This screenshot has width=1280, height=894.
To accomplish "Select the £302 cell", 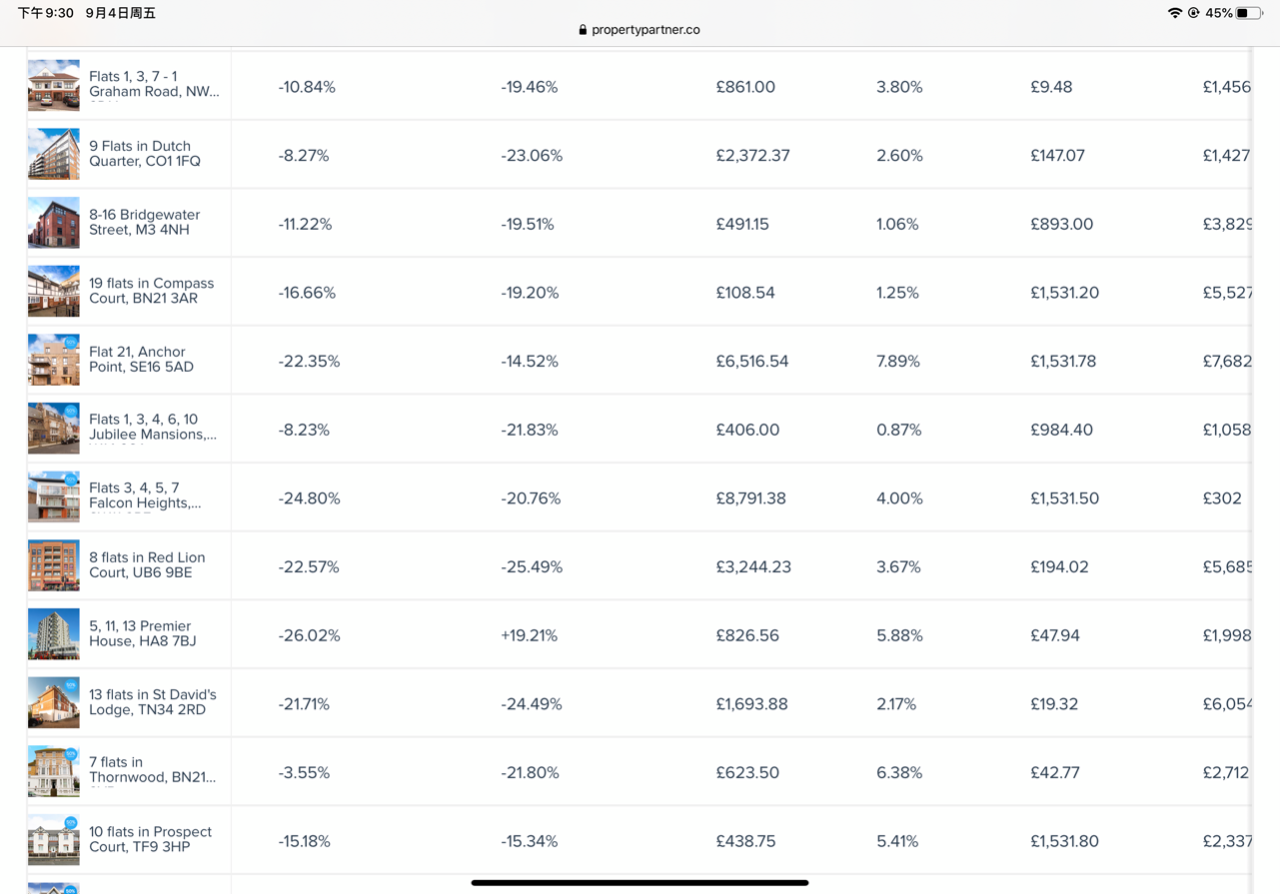I will 1222,498.
